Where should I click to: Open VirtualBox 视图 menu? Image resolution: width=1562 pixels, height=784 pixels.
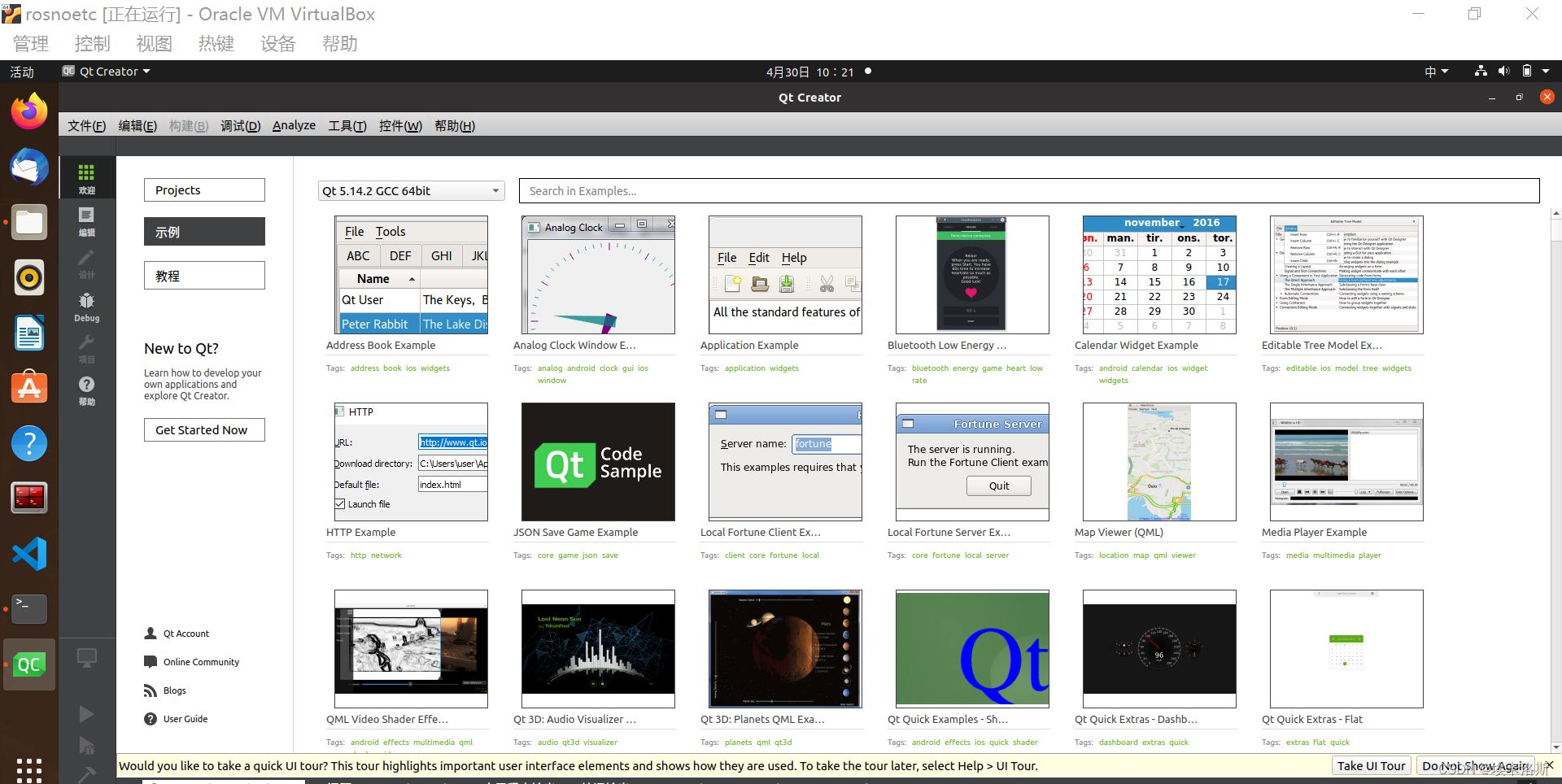pyautogui.click(x=154, y=43)
